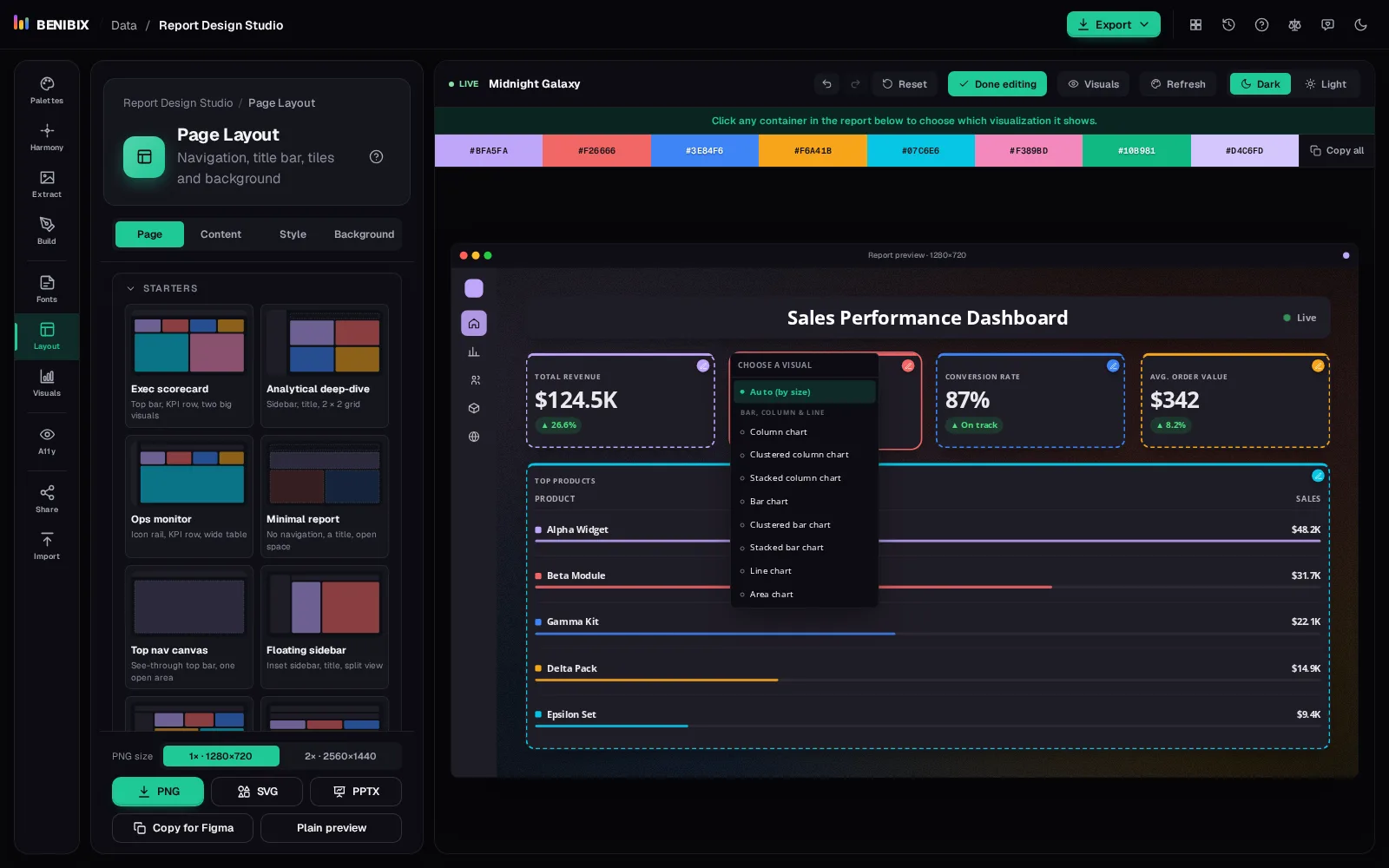This screenshot has height=868, width=1389.
Task: Click the Done editing button
Action: click(997, 84)
